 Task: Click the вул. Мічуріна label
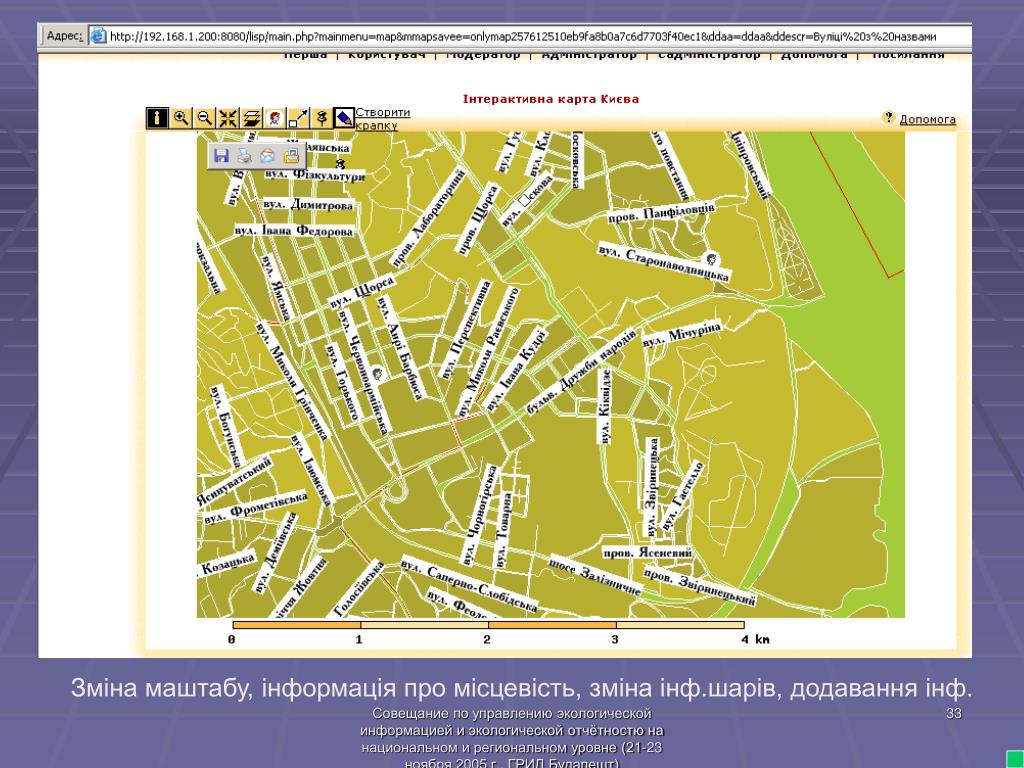click(682, 334)
